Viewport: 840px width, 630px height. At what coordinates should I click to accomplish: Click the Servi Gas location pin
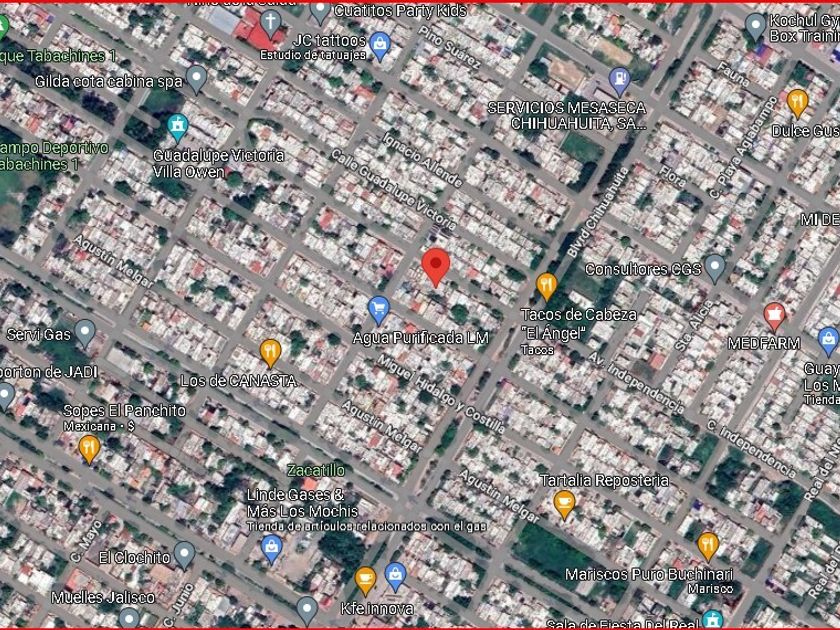point(85,333)
